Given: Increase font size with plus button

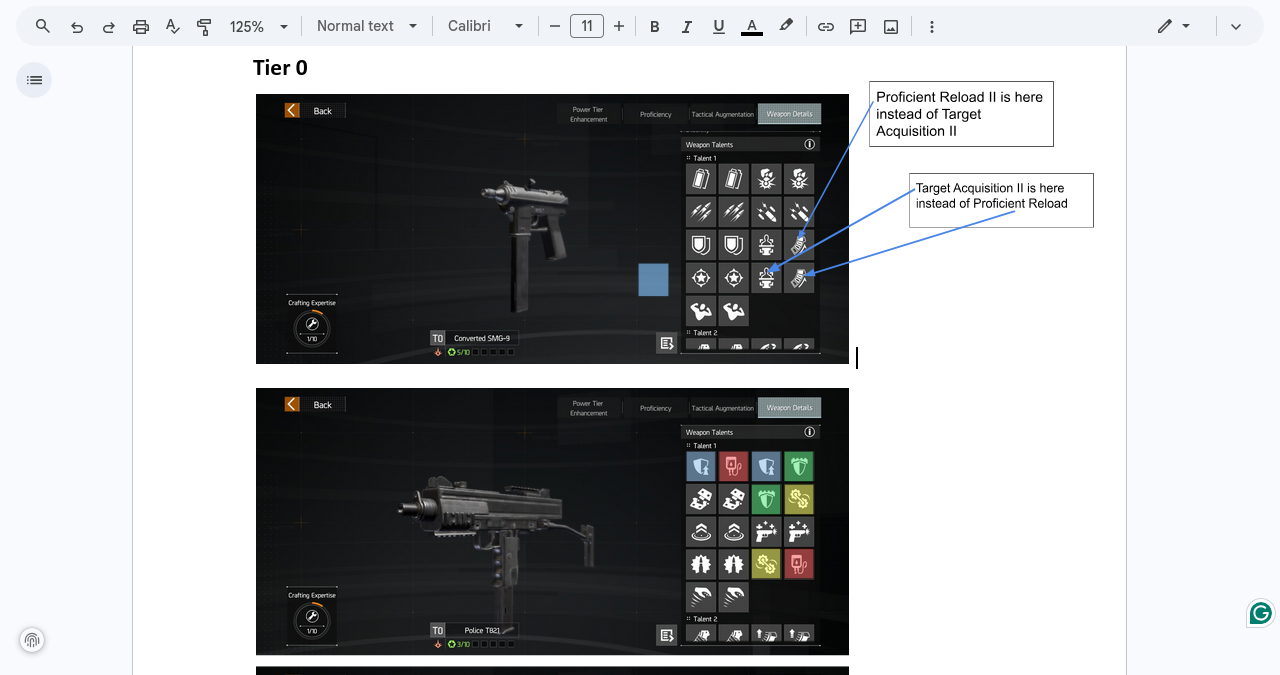Looking at the screenshot, I should point(619,27).
